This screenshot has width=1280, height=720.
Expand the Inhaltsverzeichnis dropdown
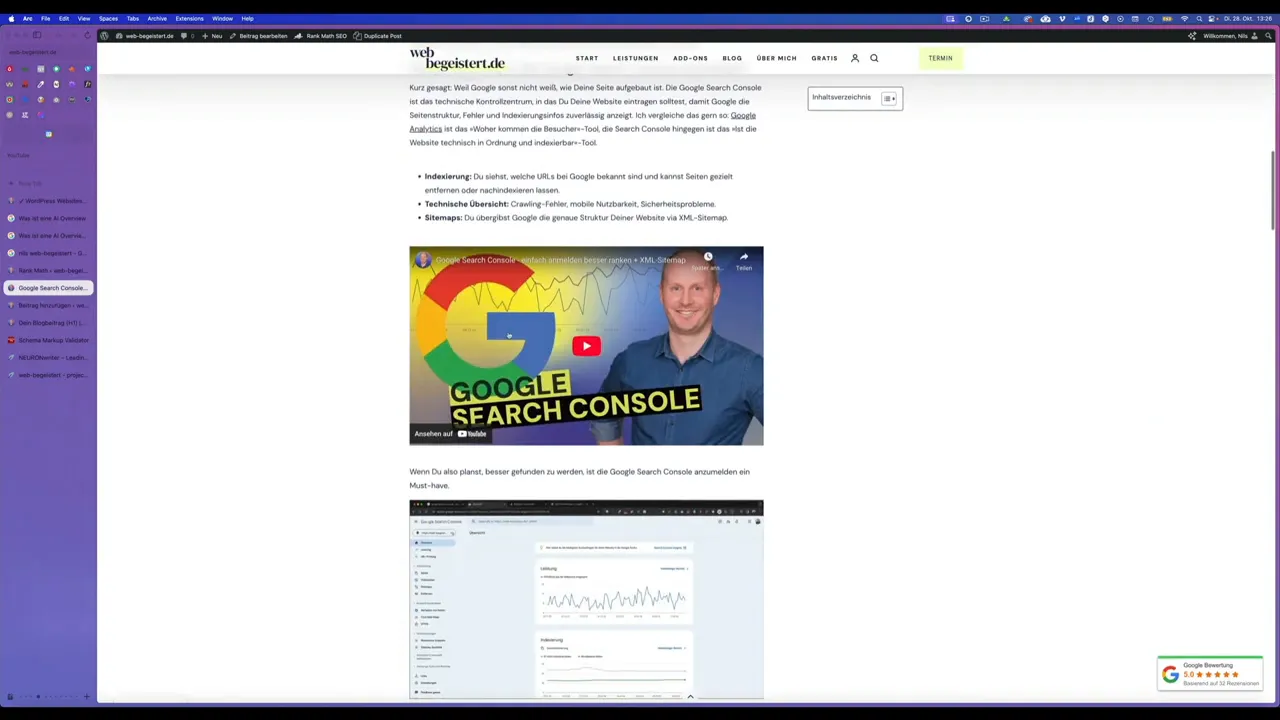pos(895,97)
